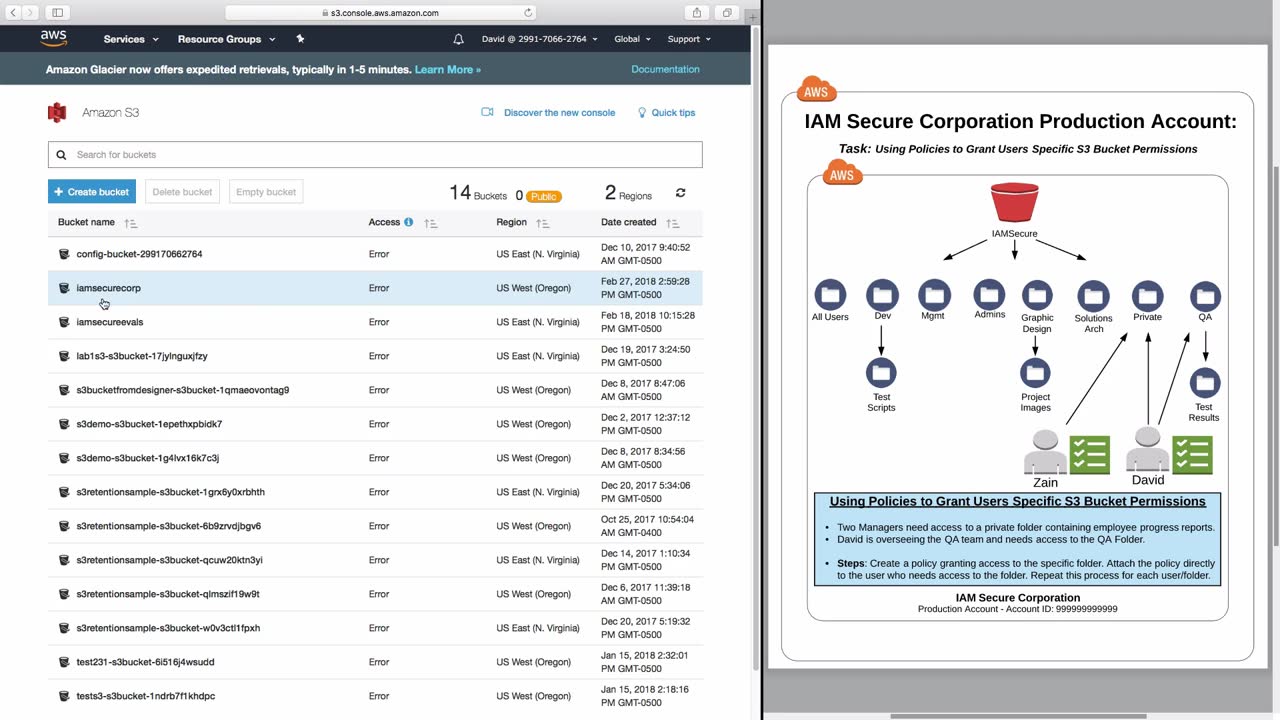Sort buckets with the Bucket name sort icon

131,223
